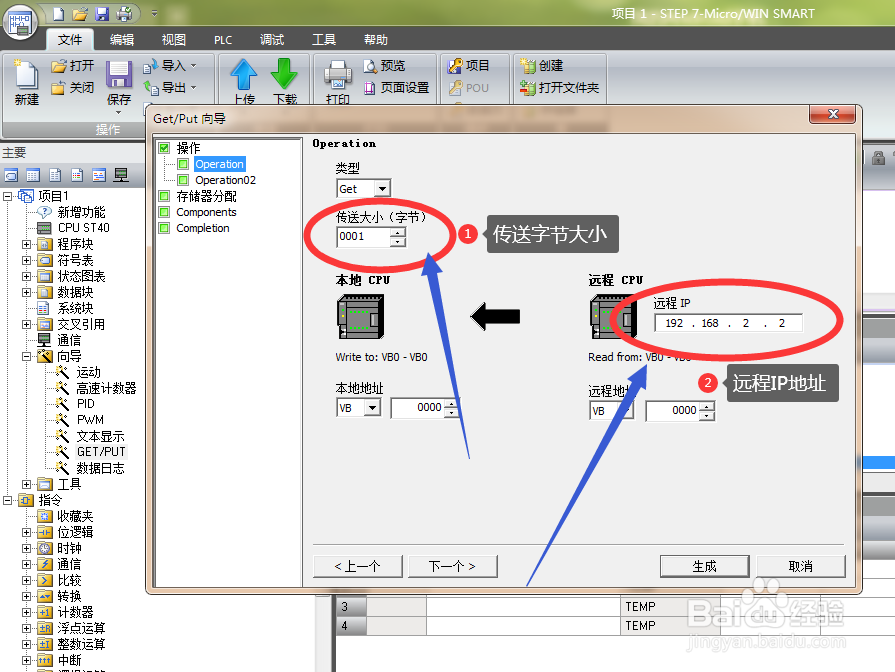Click the first navigation bar icon under 主要
This screenshot has width=895, height=672.
coord(11,175)
